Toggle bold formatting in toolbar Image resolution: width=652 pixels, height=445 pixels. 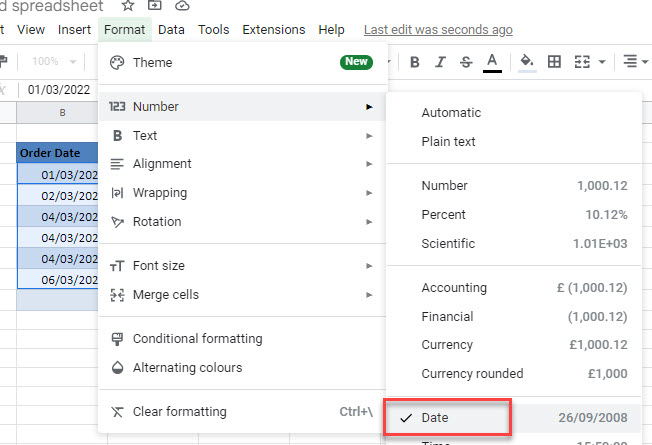point(415,62)
